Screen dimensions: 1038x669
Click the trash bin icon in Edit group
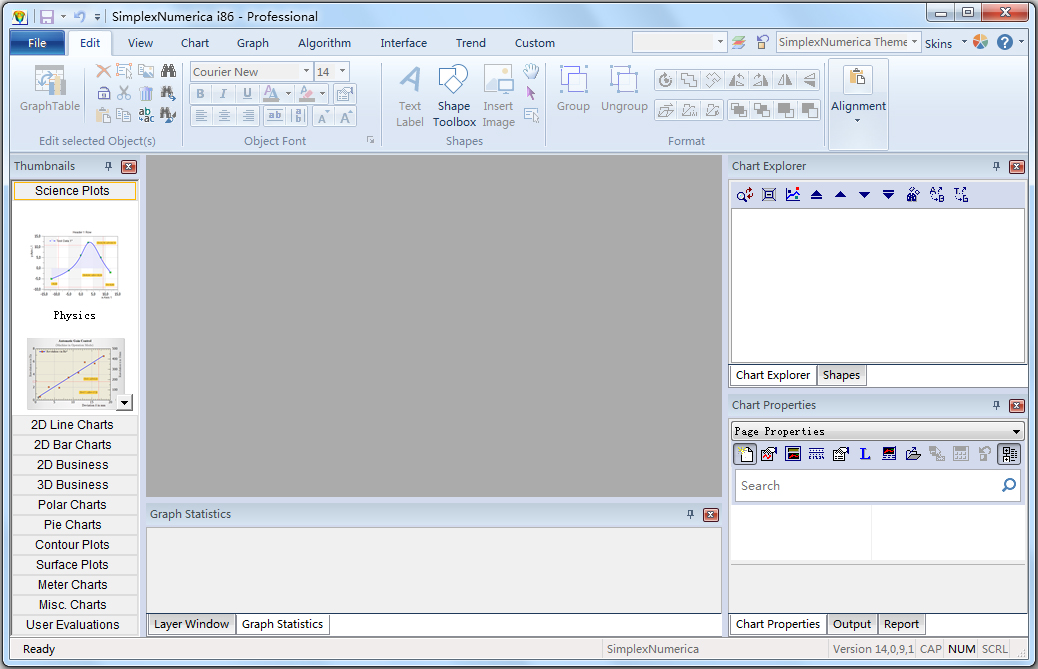click(146, 93)
